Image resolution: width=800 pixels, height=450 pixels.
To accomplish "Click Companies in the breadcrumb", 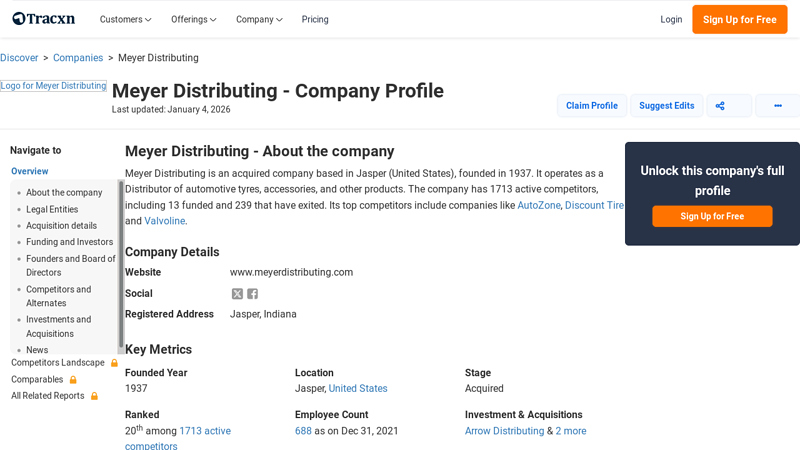I will pos(78,58).
